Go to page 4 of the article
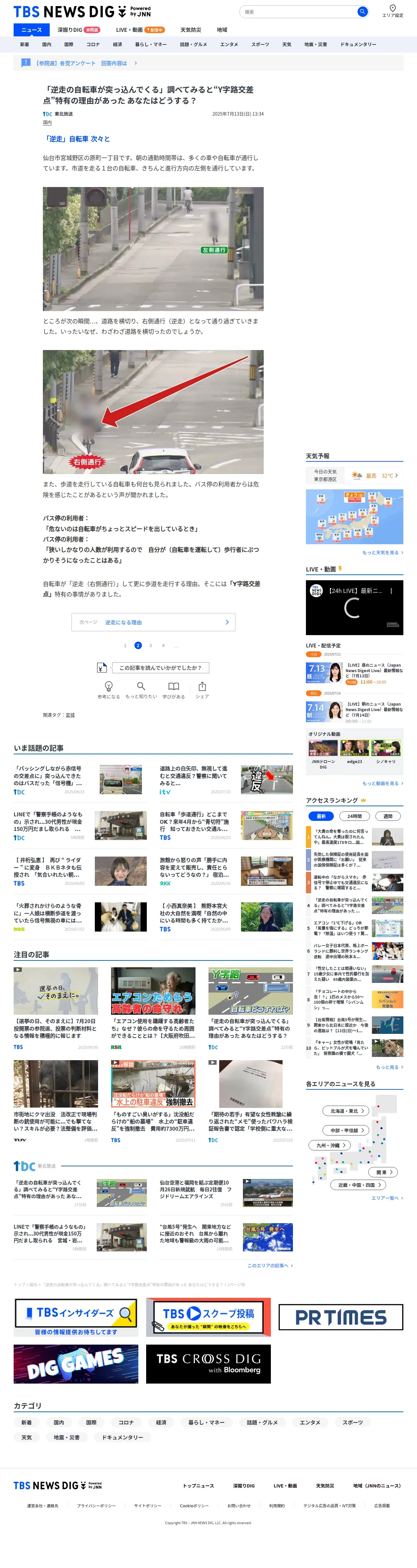This screenshot has height=1568, width=417. 163,645
